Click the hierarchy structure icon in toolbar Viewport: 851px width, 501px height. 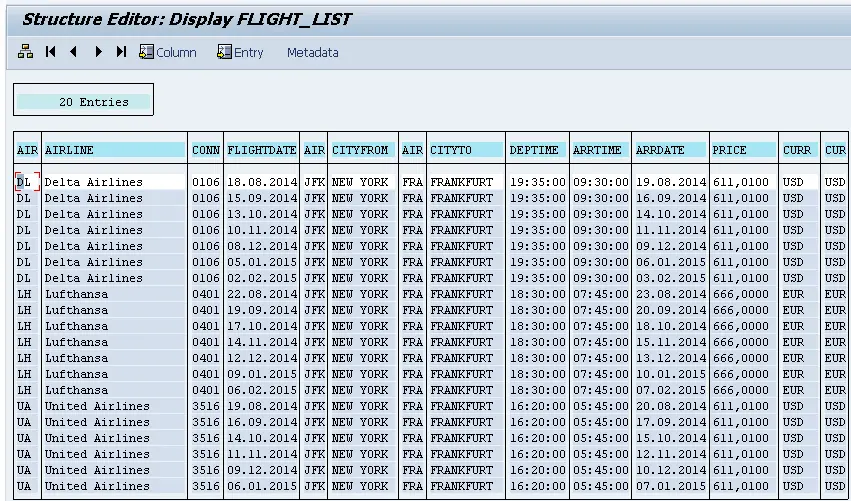pyautogui.click(x=26, y=52)
